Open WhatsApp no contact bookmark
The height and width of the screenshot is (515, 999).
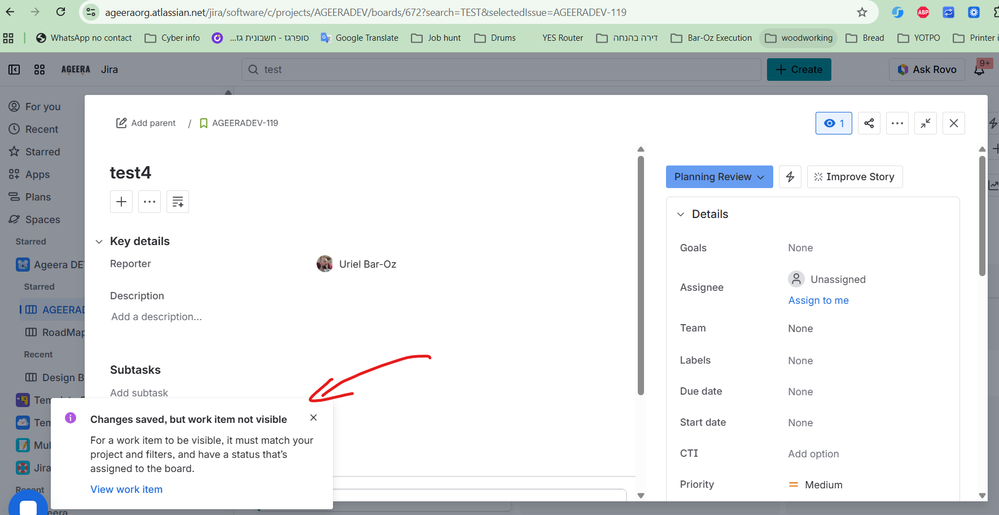[84, 38]
